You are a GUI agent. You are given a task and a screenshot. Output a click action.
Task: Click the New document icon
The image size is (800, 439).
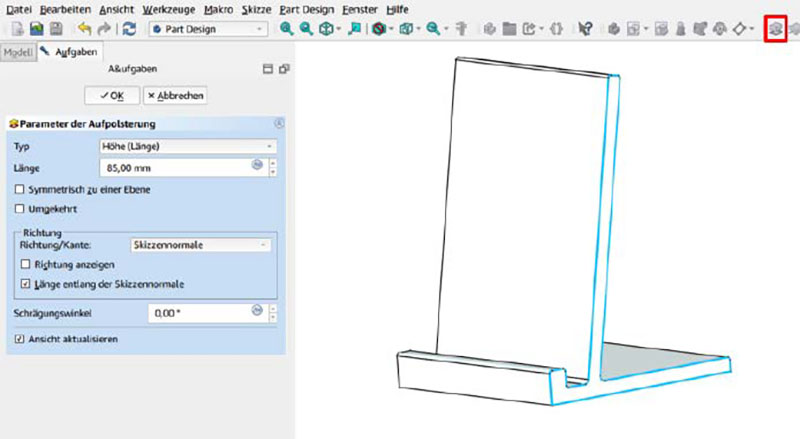coord(15,30)
